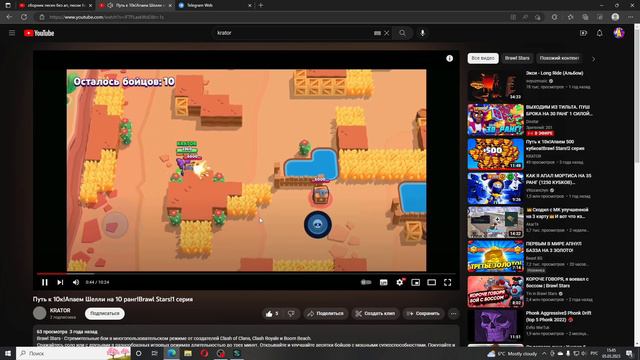640x360 pixels.
Task: Open the live "30 РАНГ" stream thumbnail
Action: (x=496, y=119)
